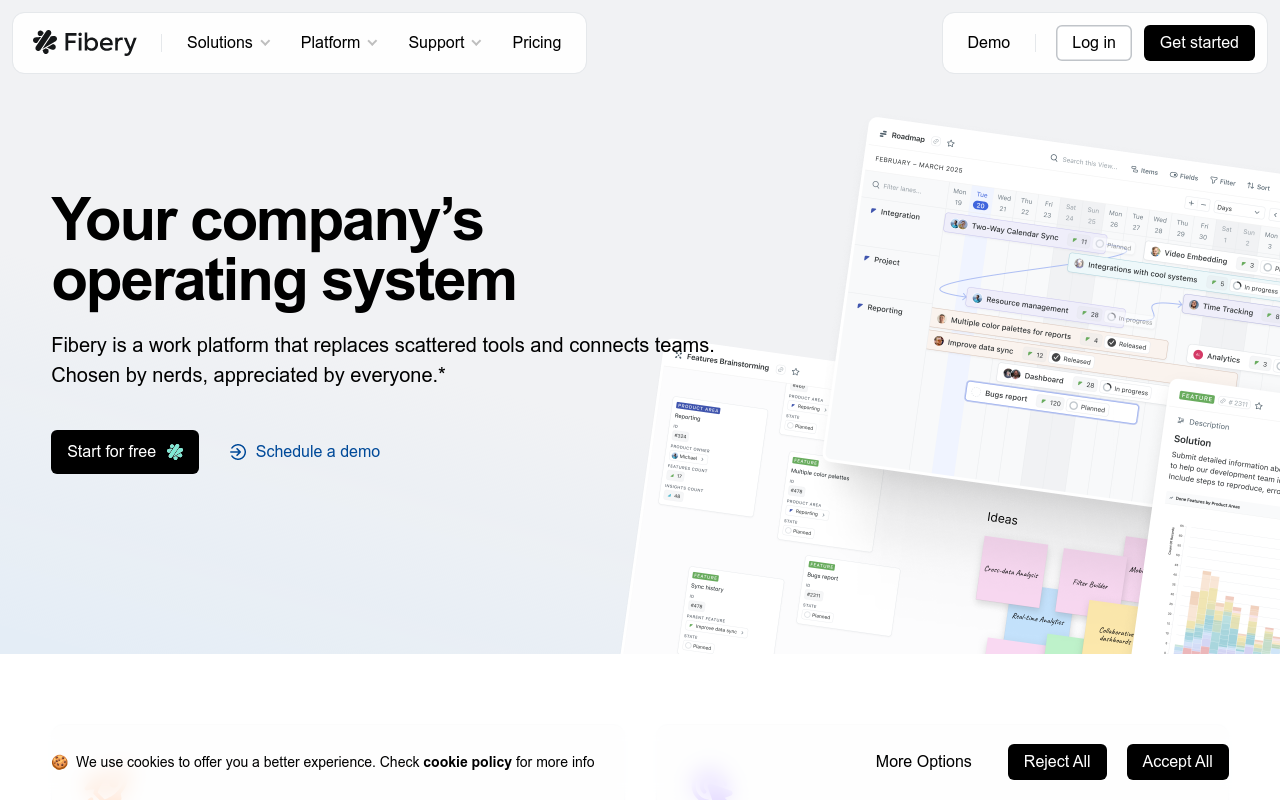
Task: Click the Get started button
Action: click(x=1199, y=43)
